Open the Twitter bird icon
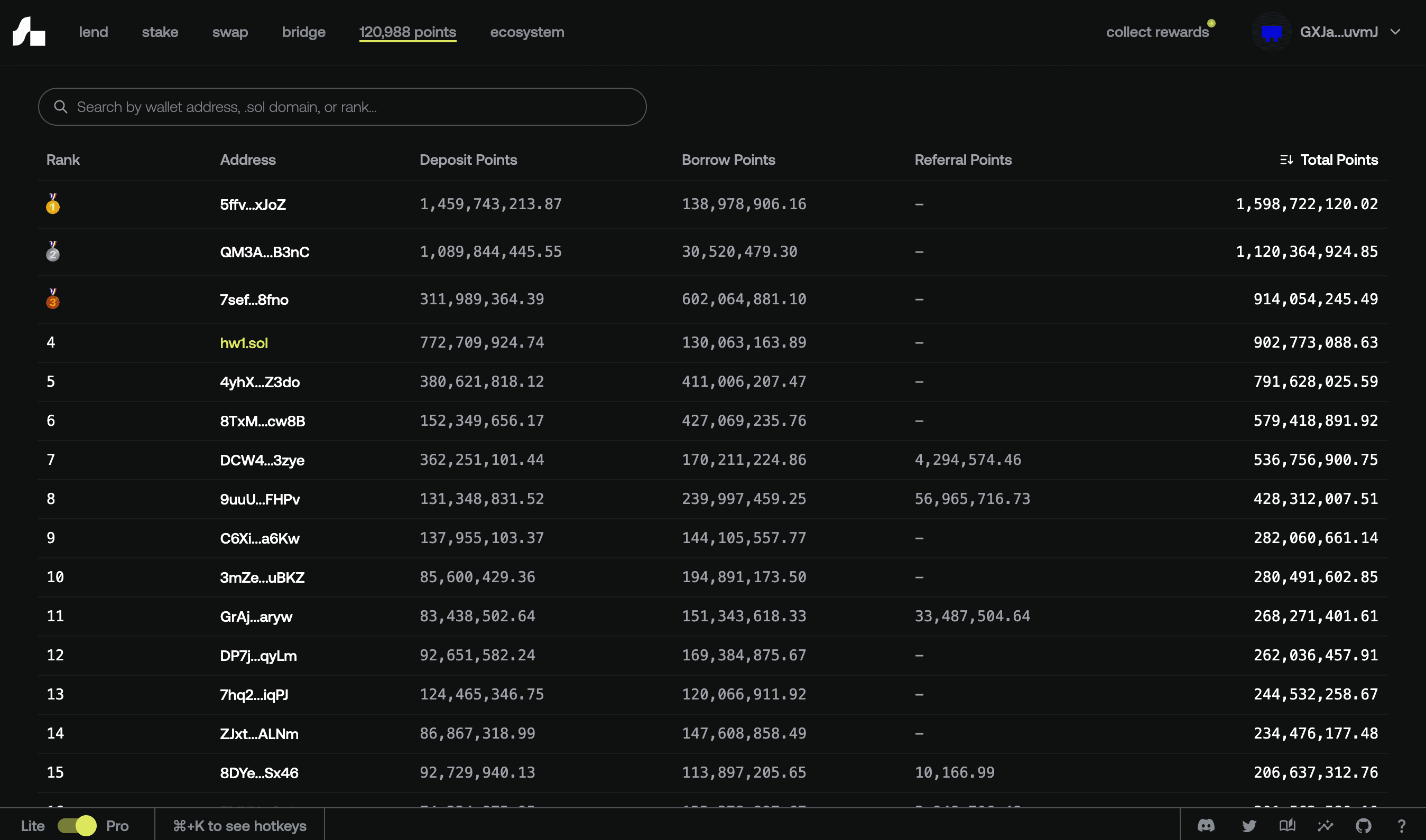The width and height of the screenshot is (1426, 840). 1249,825
